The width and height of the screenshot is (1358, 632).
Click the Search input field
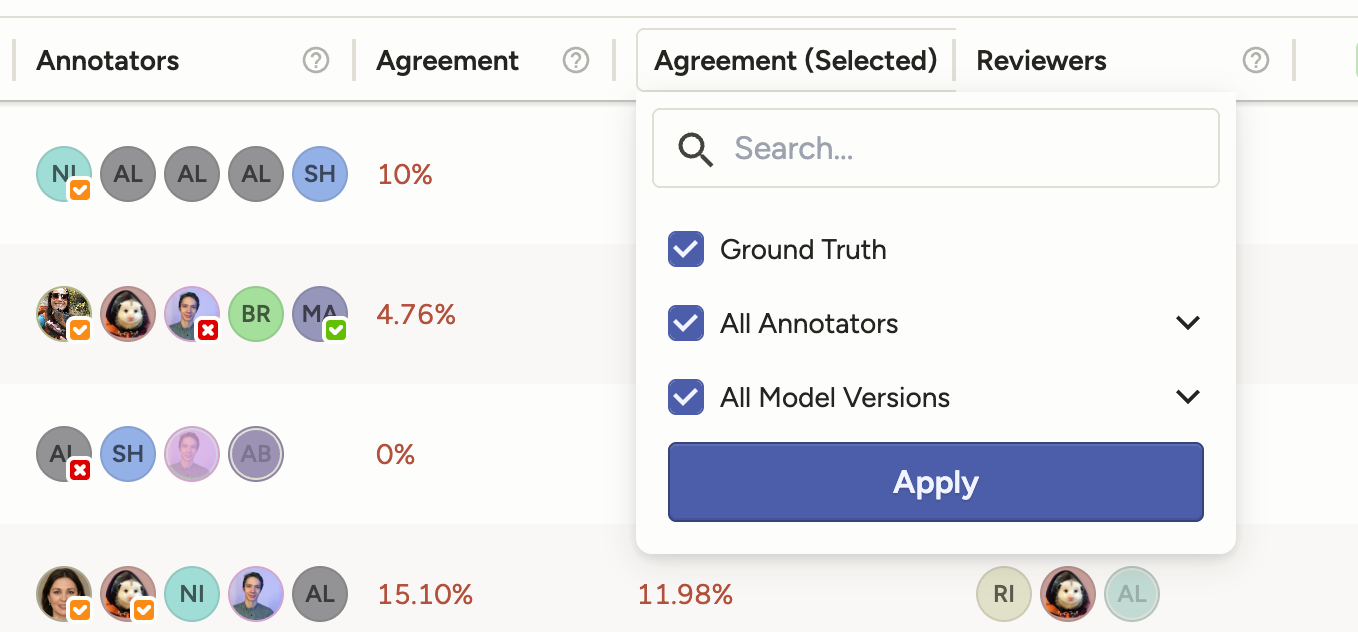tap(960, 149)
